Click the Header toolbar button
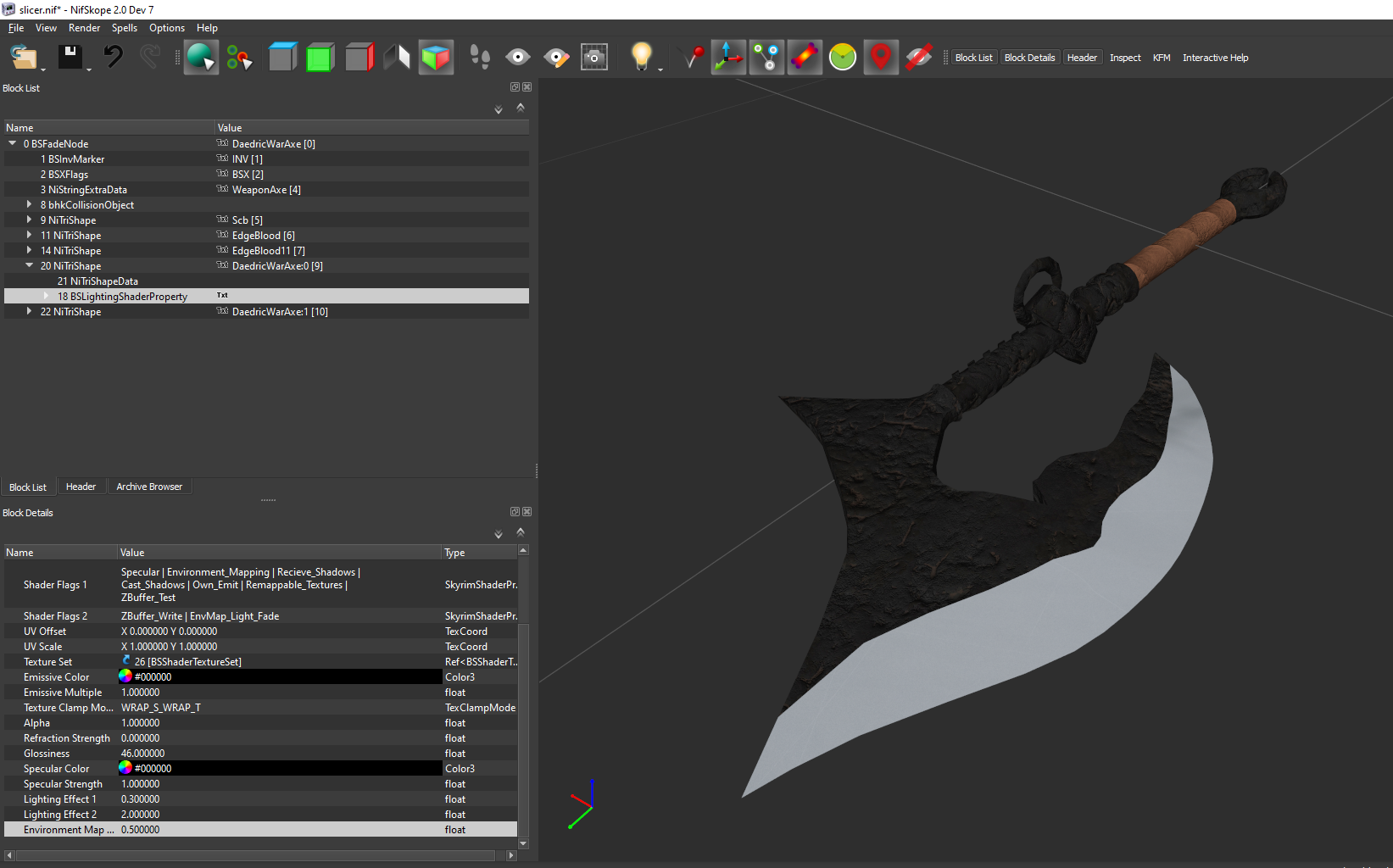Viewport: 1393px width, 868px height. [1082, 58]
